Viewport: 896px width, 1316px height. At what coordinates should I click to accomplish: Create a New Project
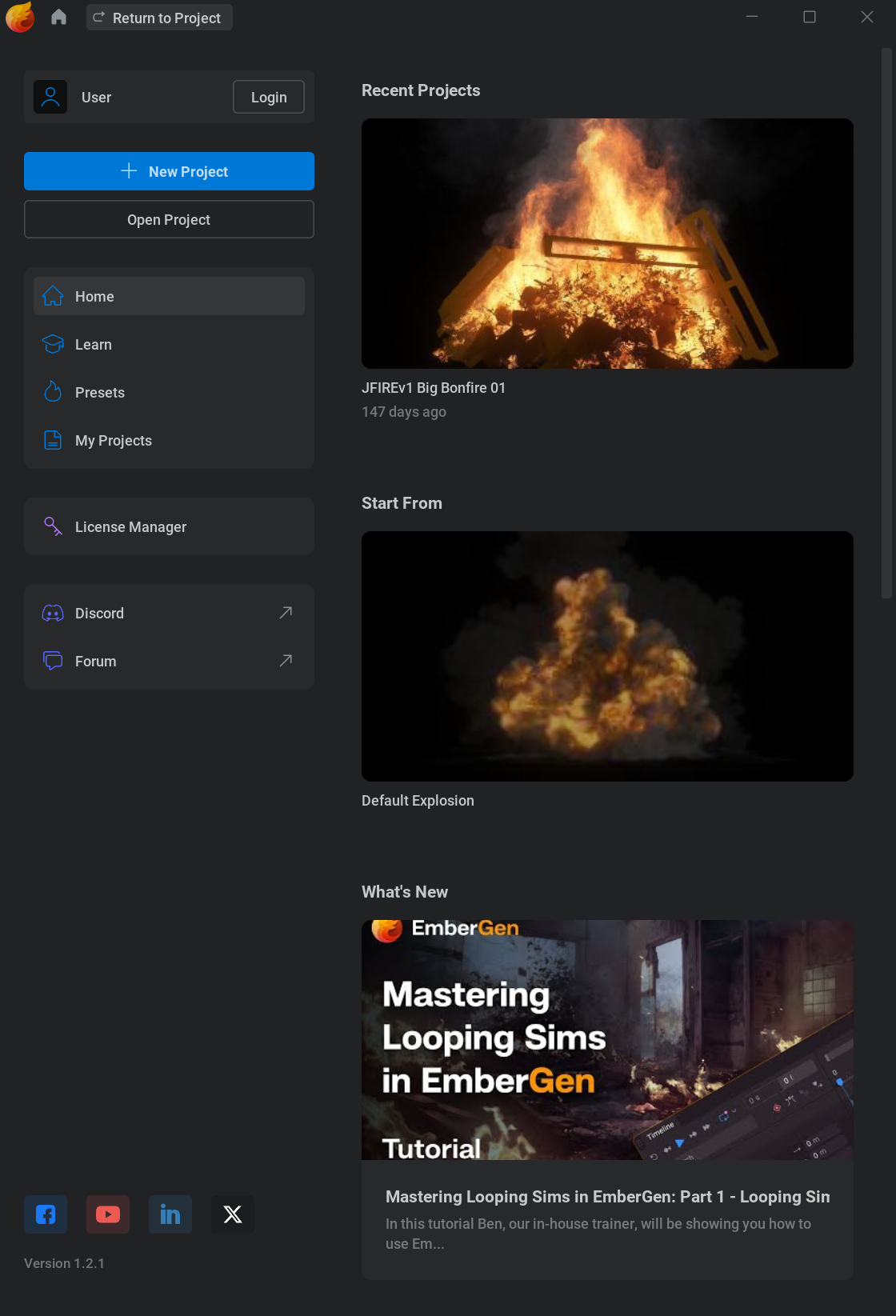tap(169, 171)
